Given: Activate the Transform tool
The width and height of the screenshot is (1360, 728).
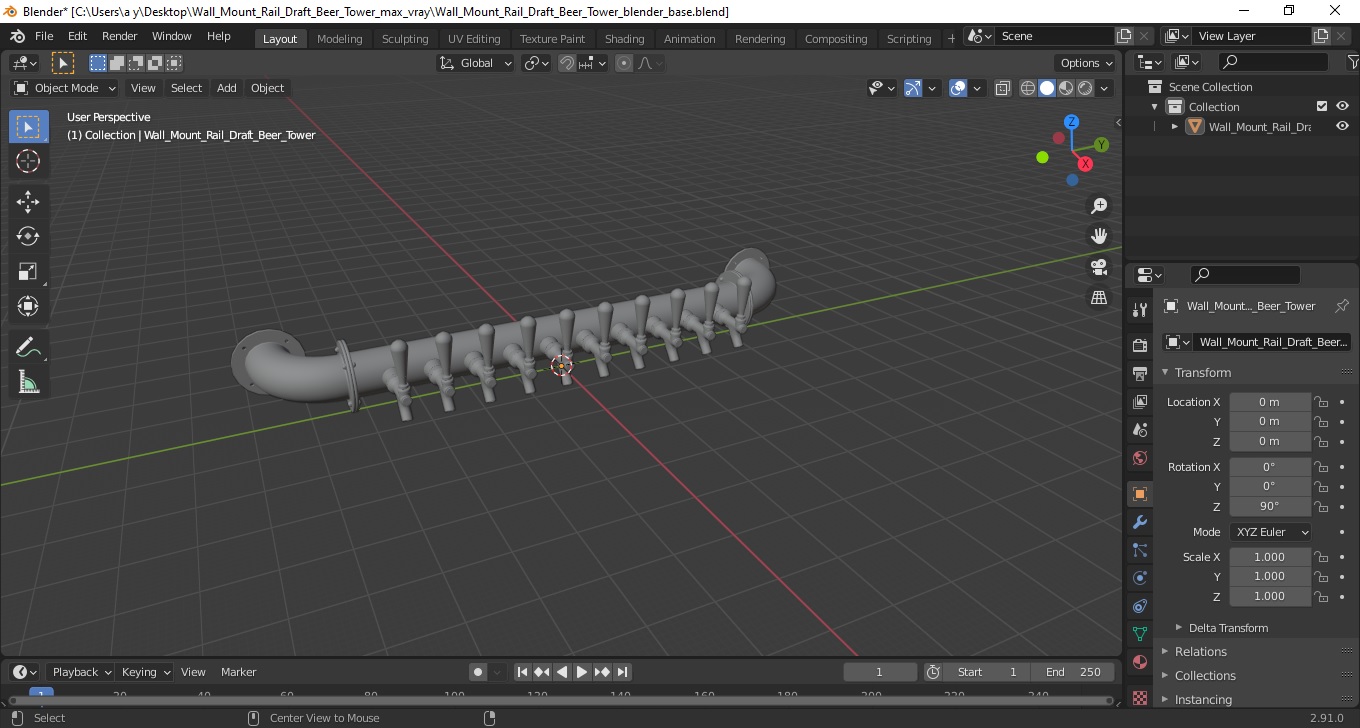Looking at the screenshot, I should click(x=28, y=306).
